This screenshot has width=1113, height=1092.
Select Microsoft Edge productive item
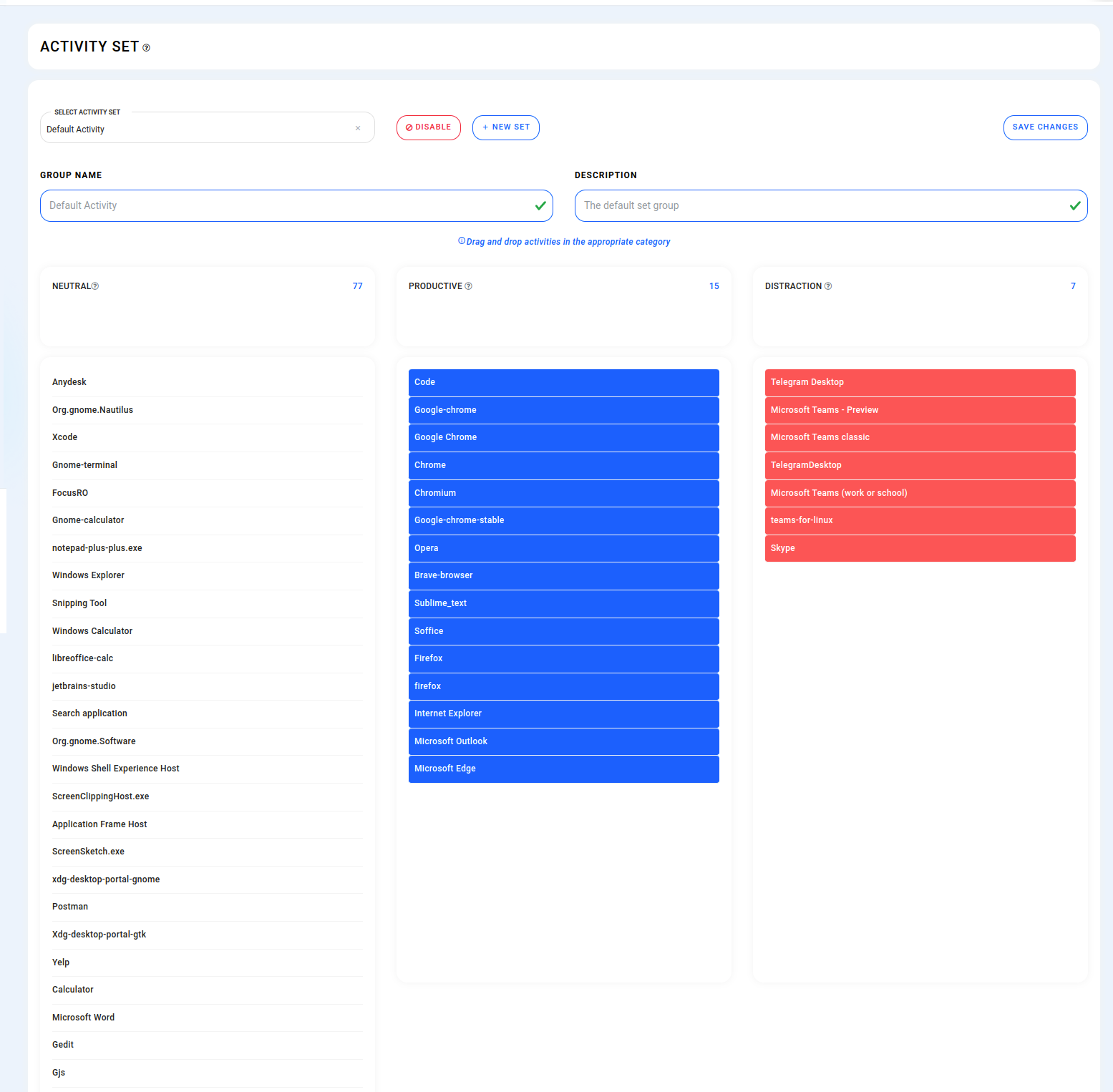pyautogui.click(x=564, y=769)
